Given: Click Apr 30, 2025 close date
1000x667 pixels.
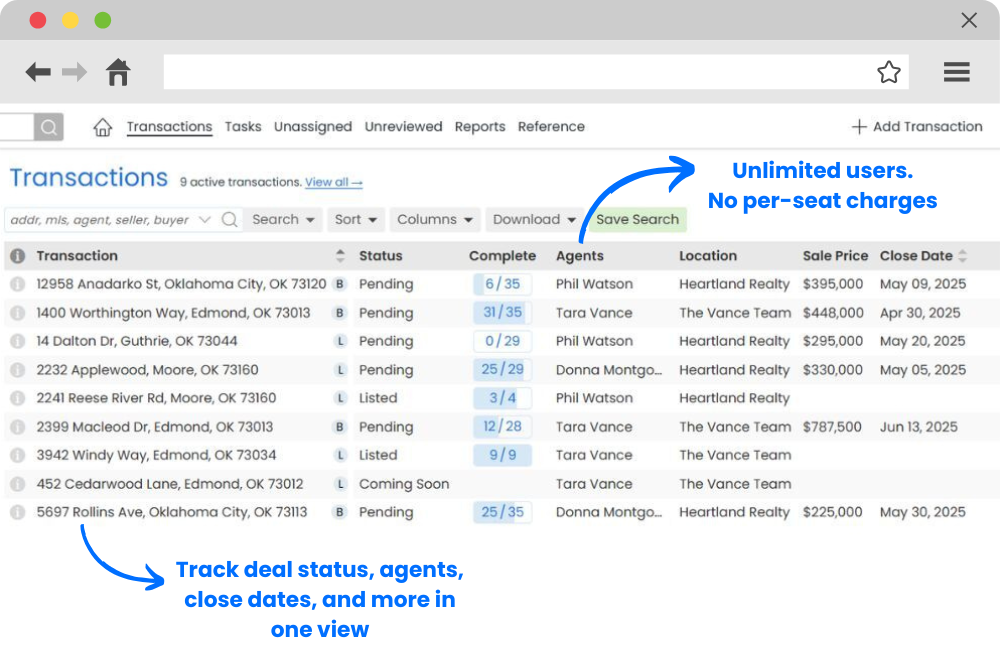Looking at the screenshot, I should (x=920, y=313).
